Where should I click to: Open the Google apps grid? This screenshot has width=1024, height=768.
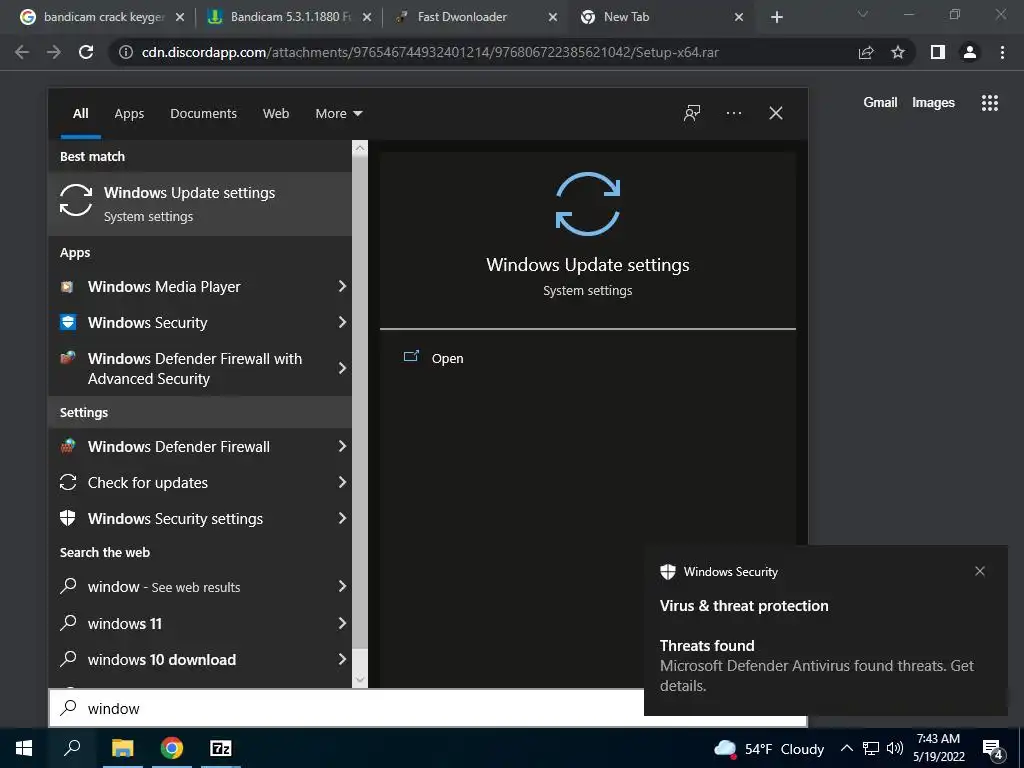(x=989, y=103)
